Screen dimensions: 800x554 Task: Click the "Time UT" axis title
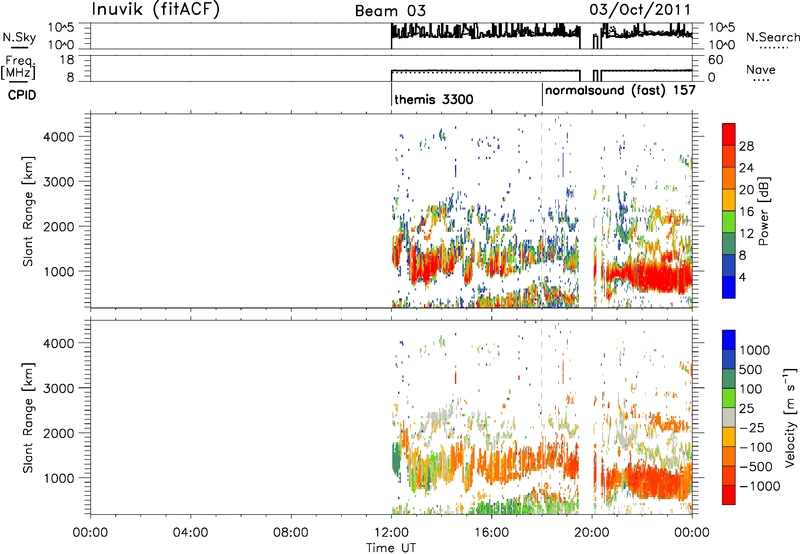click(x=391, y=548)
